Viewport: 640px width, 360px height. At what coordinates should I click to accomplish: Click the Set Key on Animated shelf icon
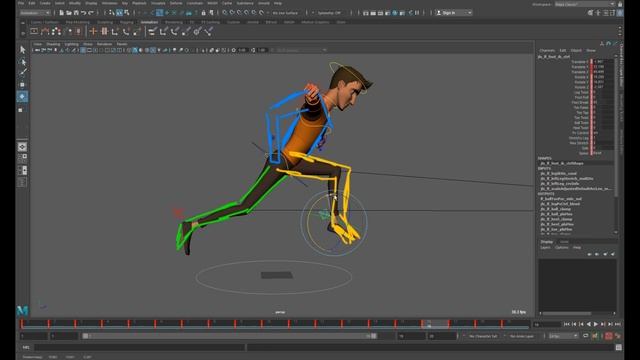[104, 31]
